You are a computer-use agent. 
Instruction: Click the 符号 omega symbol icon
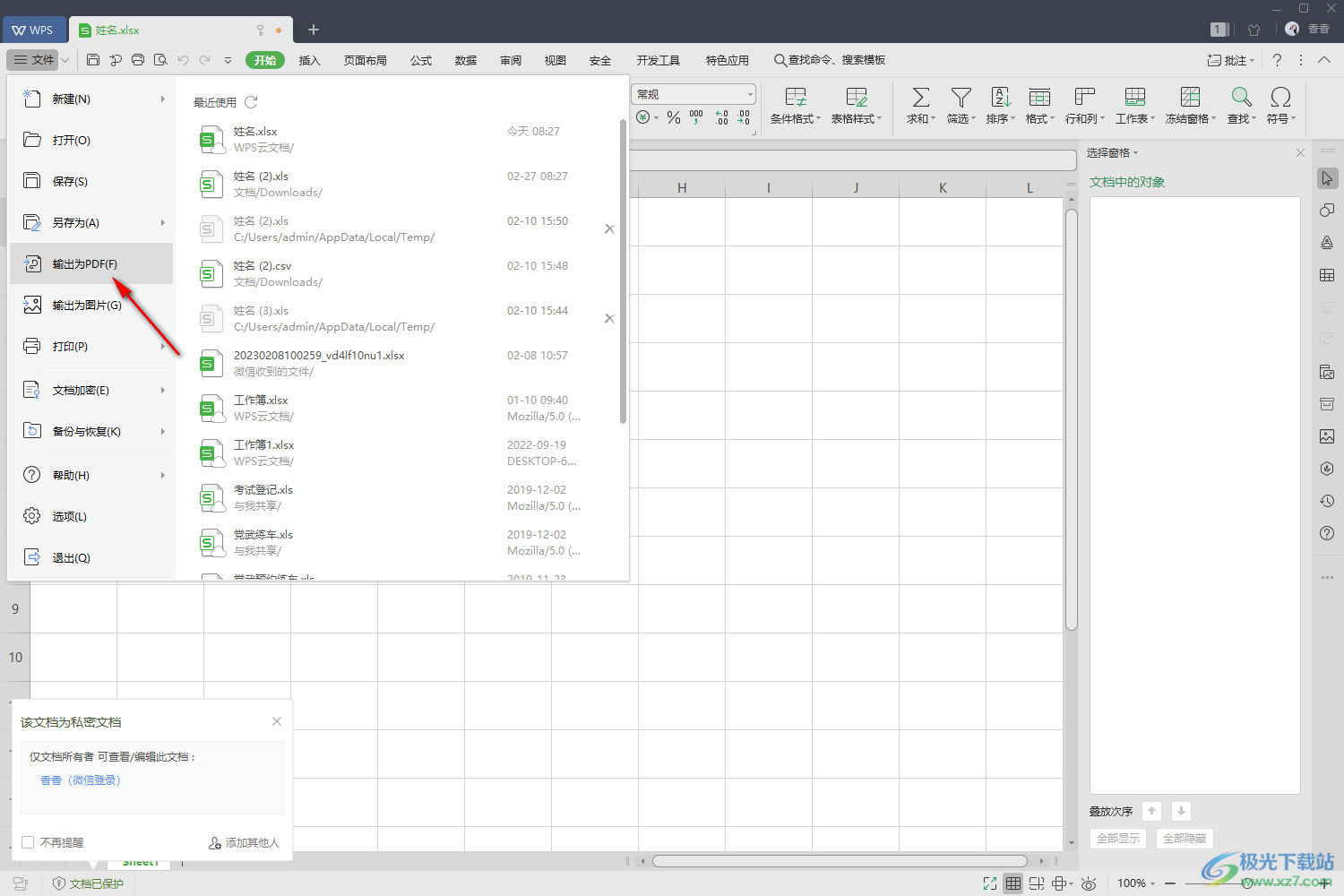[x=1280, y=97]
